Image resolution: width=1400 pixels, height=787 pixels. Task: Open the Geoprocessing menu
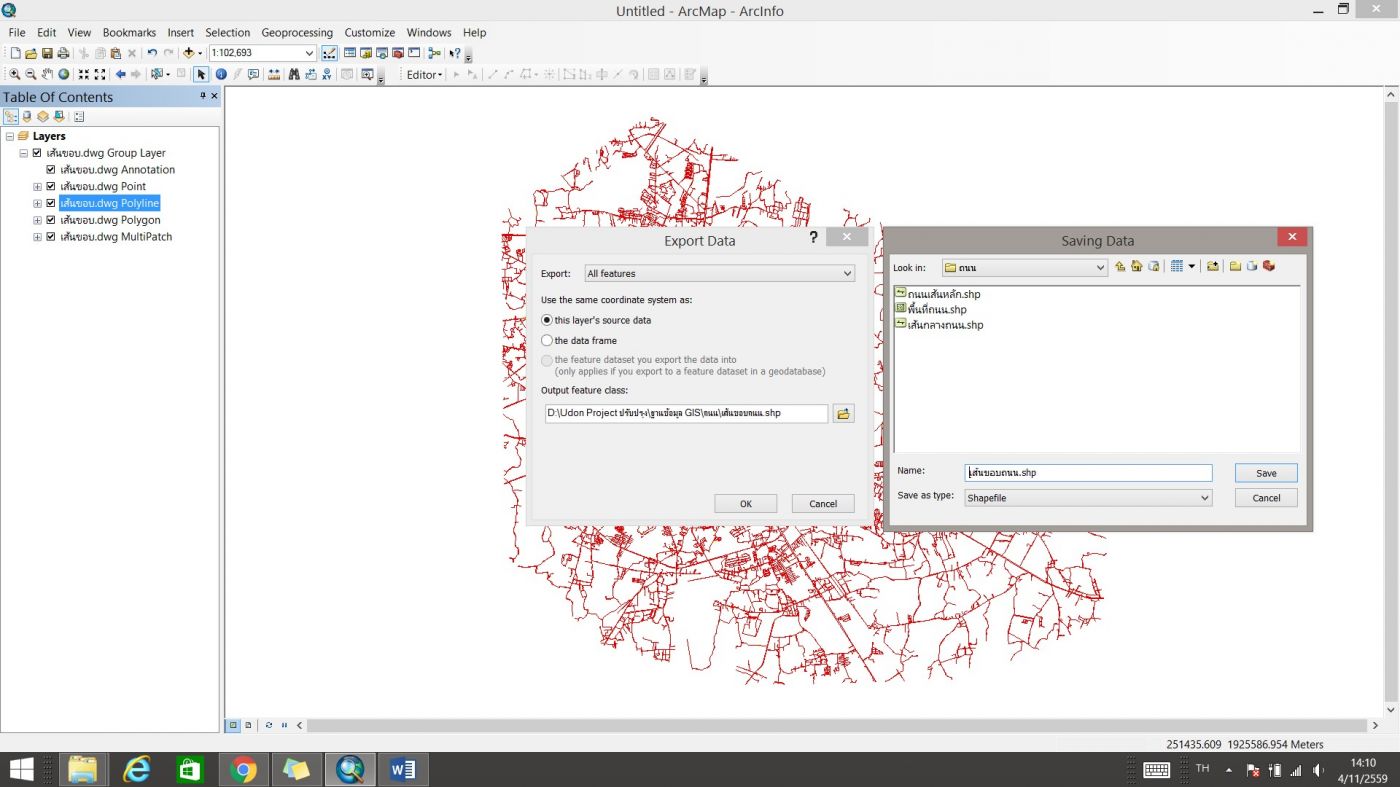click(297, 32)
